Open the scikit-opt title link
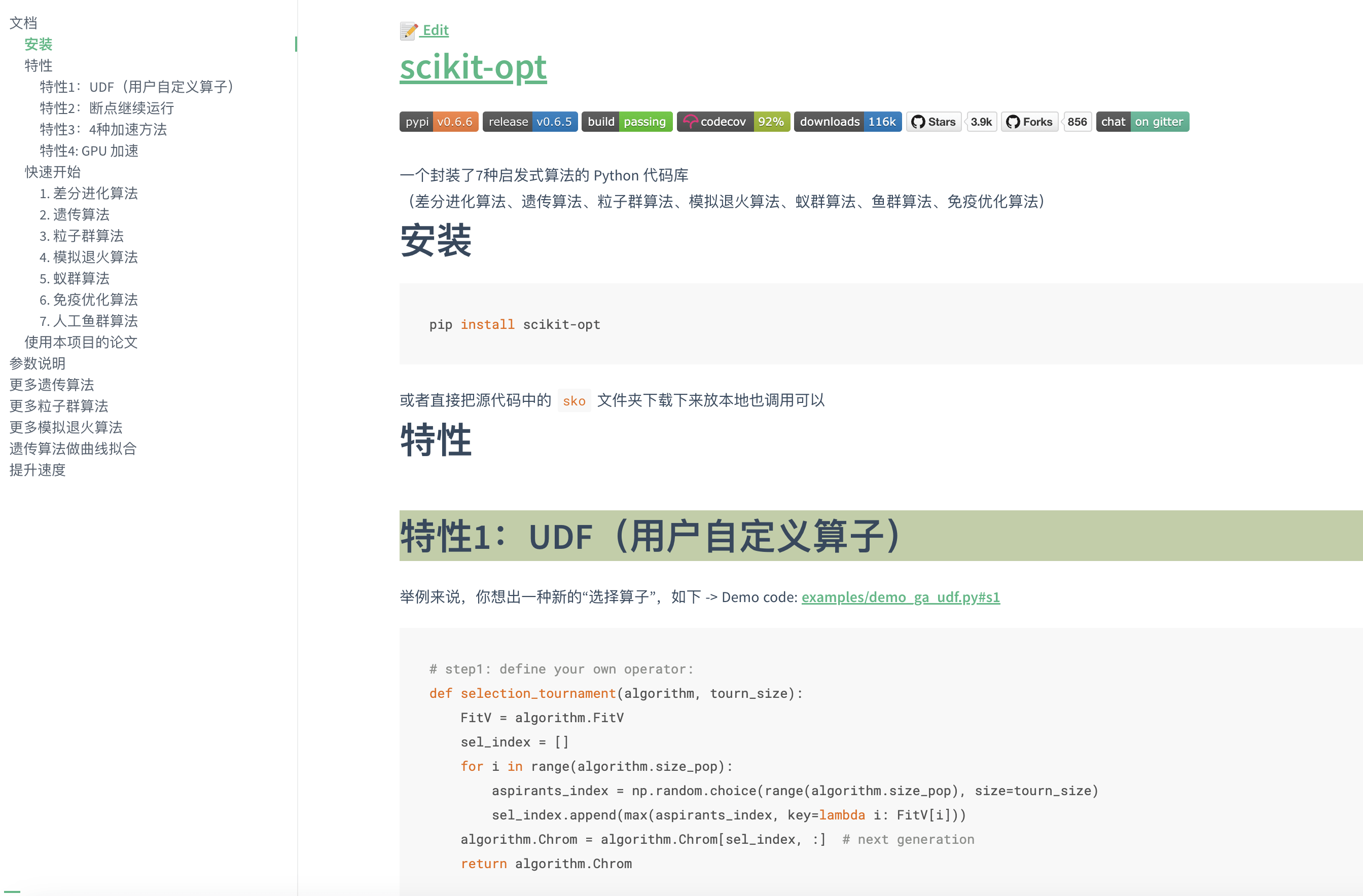 coord(473,67)
